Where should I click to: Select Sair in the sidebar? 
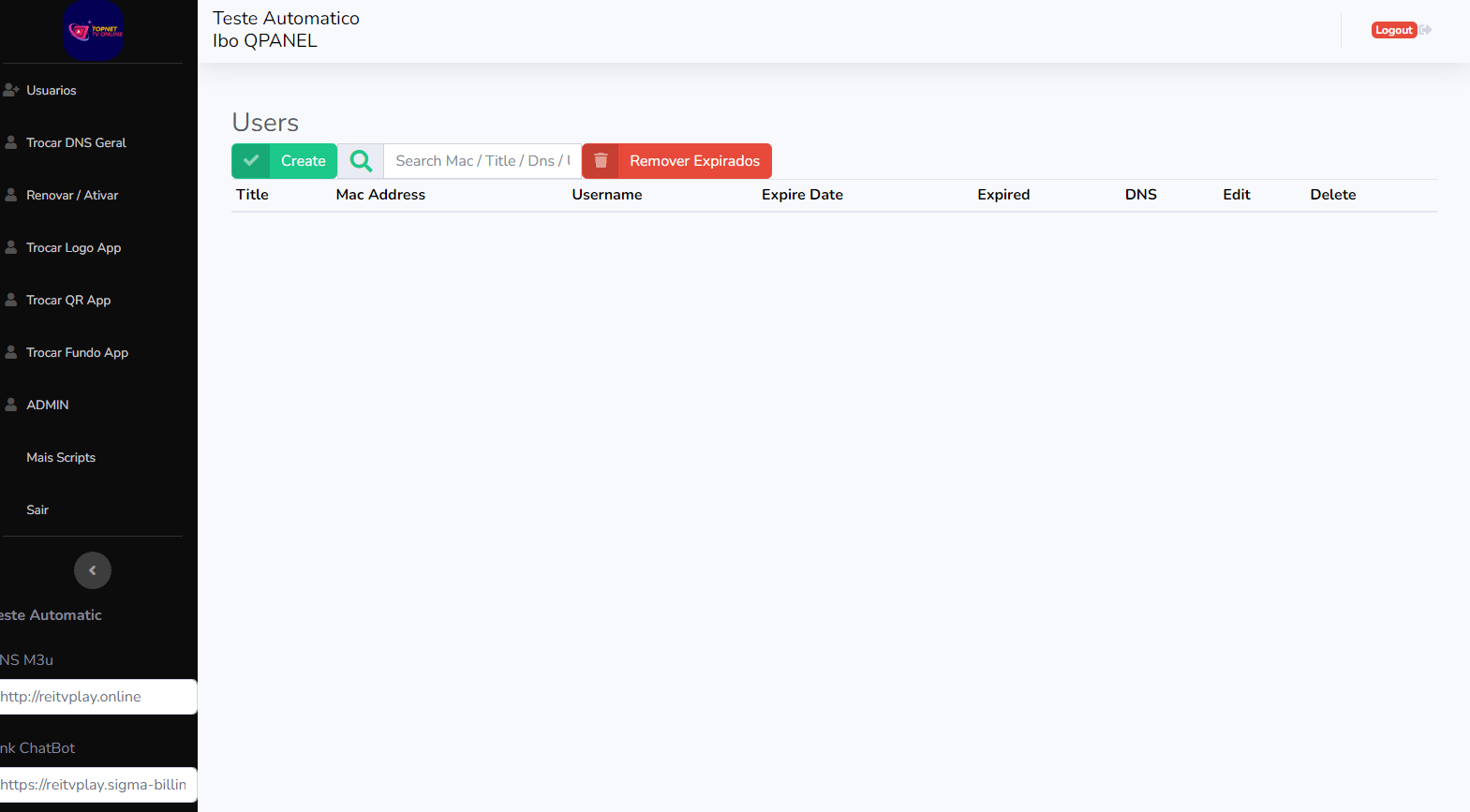[x=37, y=509]
